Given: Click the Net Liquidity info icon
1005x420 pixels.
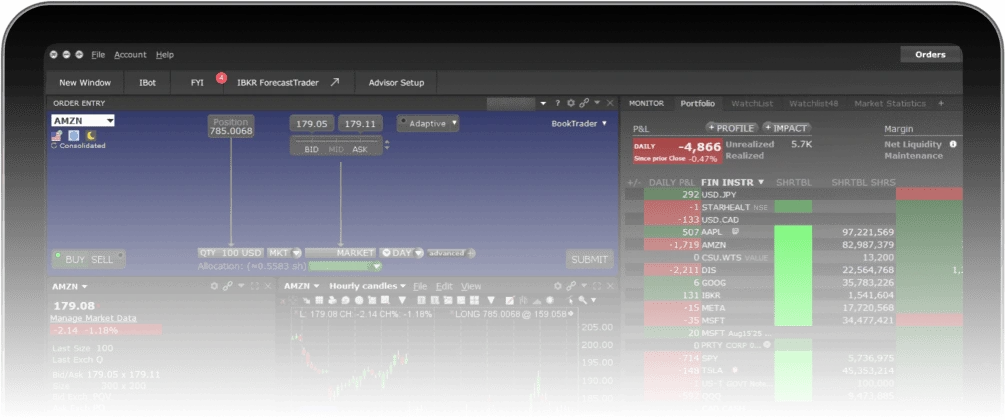Looking at the screenshot, I should 953,144.
